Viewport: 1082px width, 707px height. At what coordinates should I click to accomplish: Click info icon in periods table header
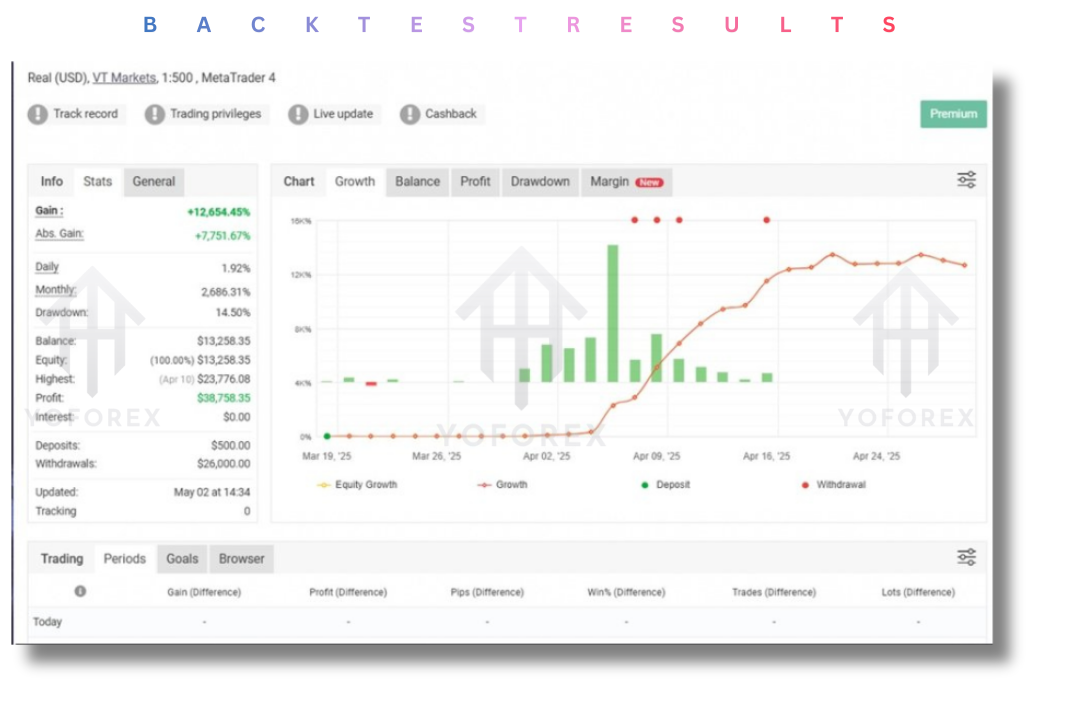pyautogui.click(x=80, y=591)
